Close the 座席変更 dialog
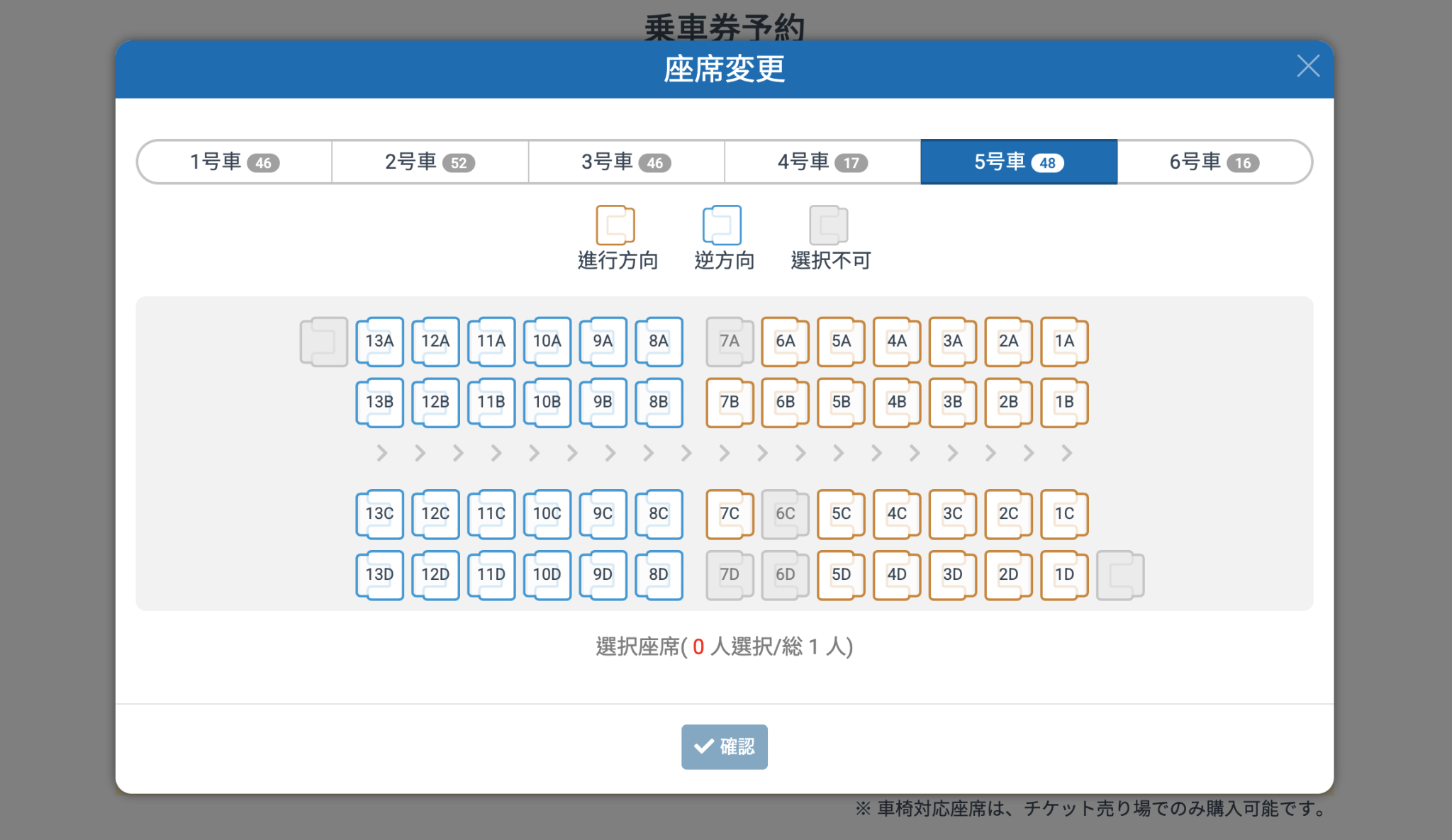 1308,66
